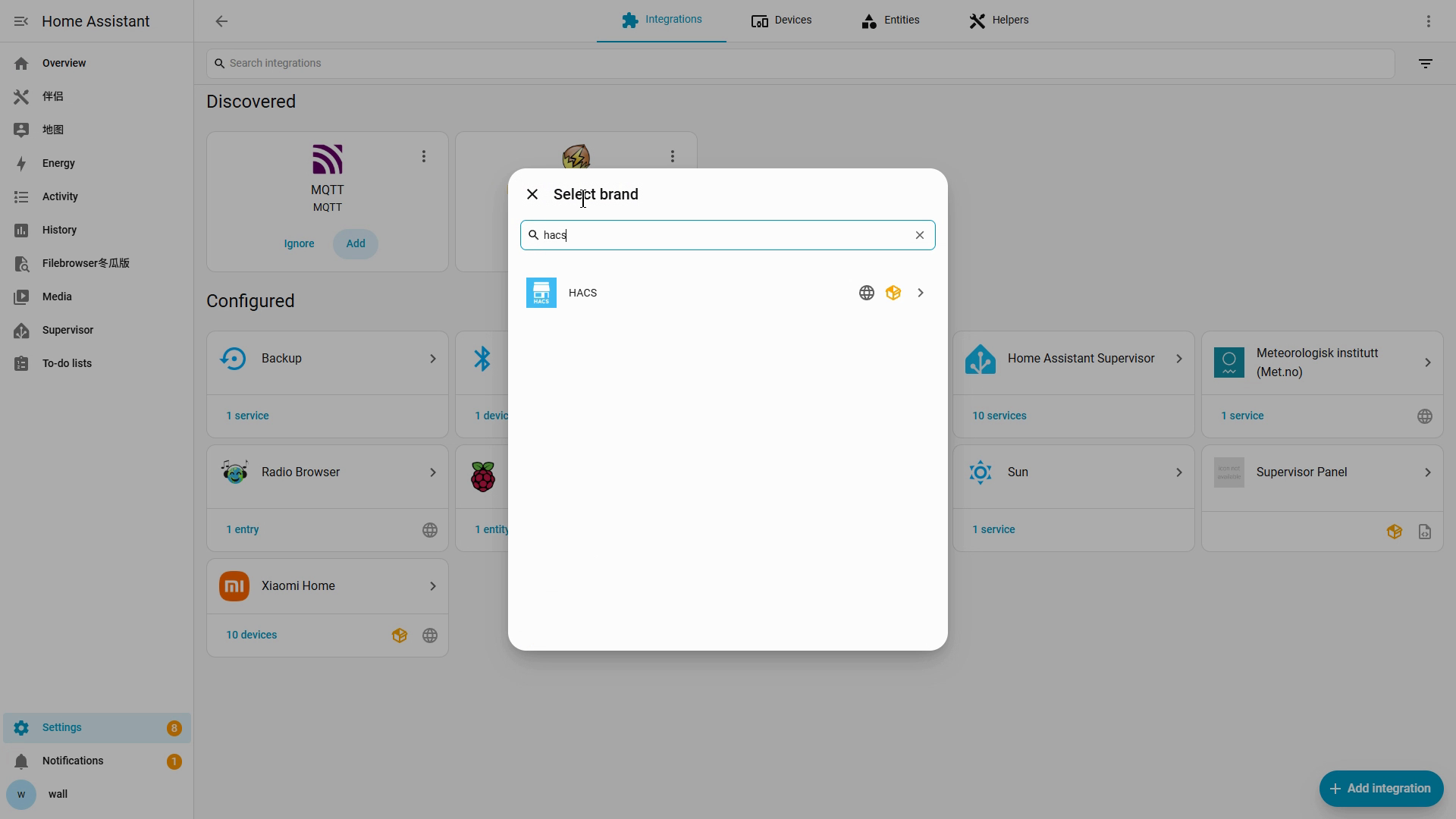This screenshot has height=819, width=1456.
Task: Click custom box icon on Supervisor Panel card
Action: 1395,532
